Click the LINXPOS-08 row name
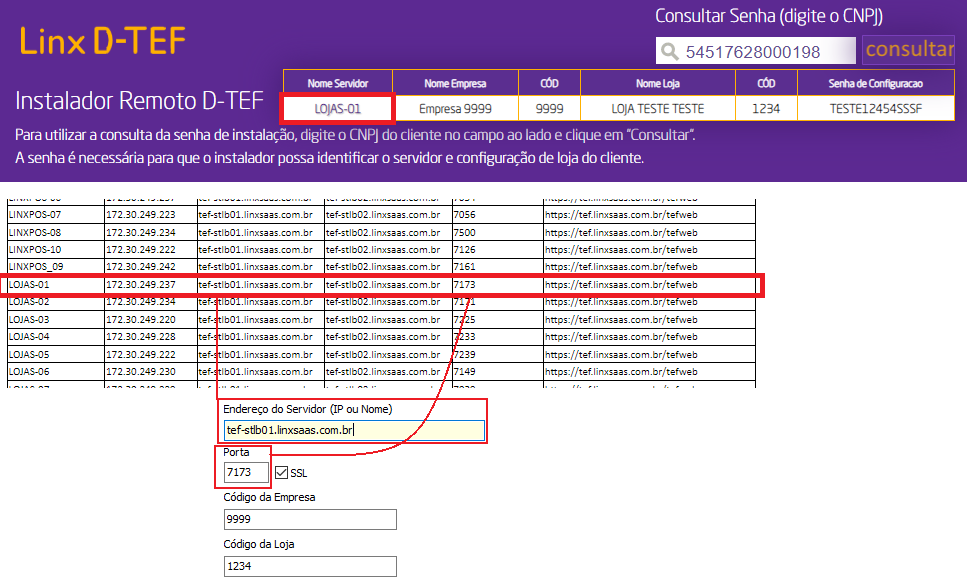The image size is (967, 584). tap(35, 232)
